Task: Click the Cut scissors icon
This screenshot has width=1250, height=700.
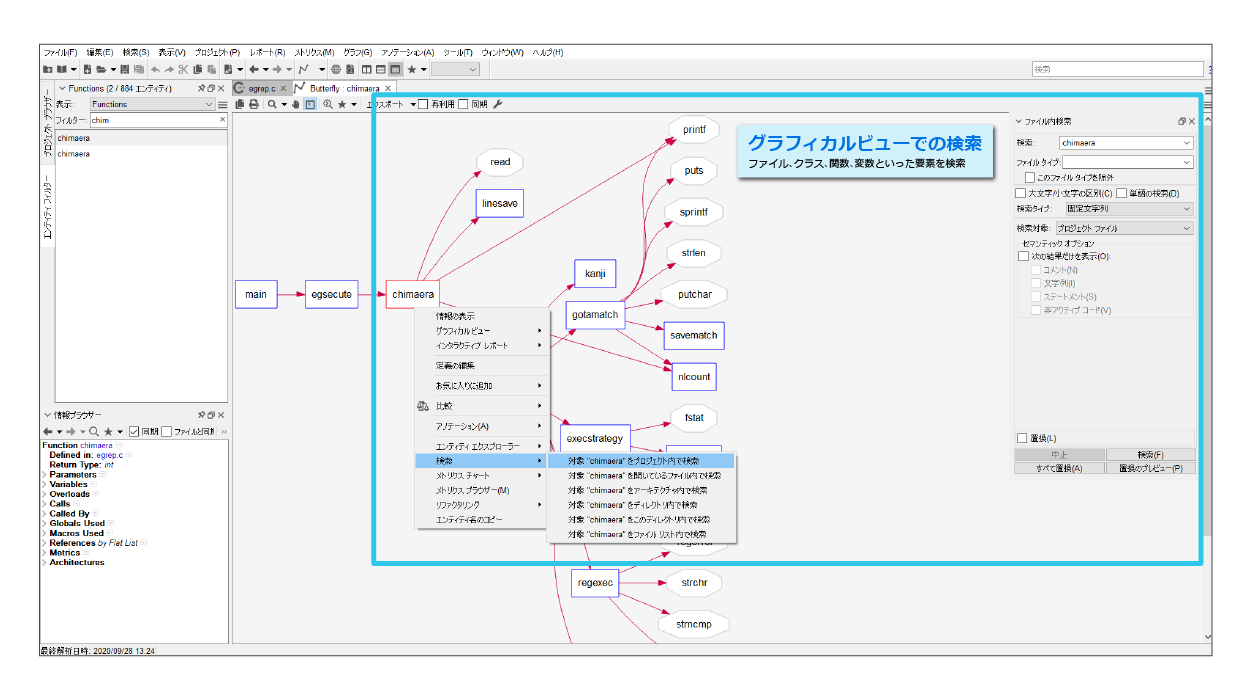Action: pos(183,69)
